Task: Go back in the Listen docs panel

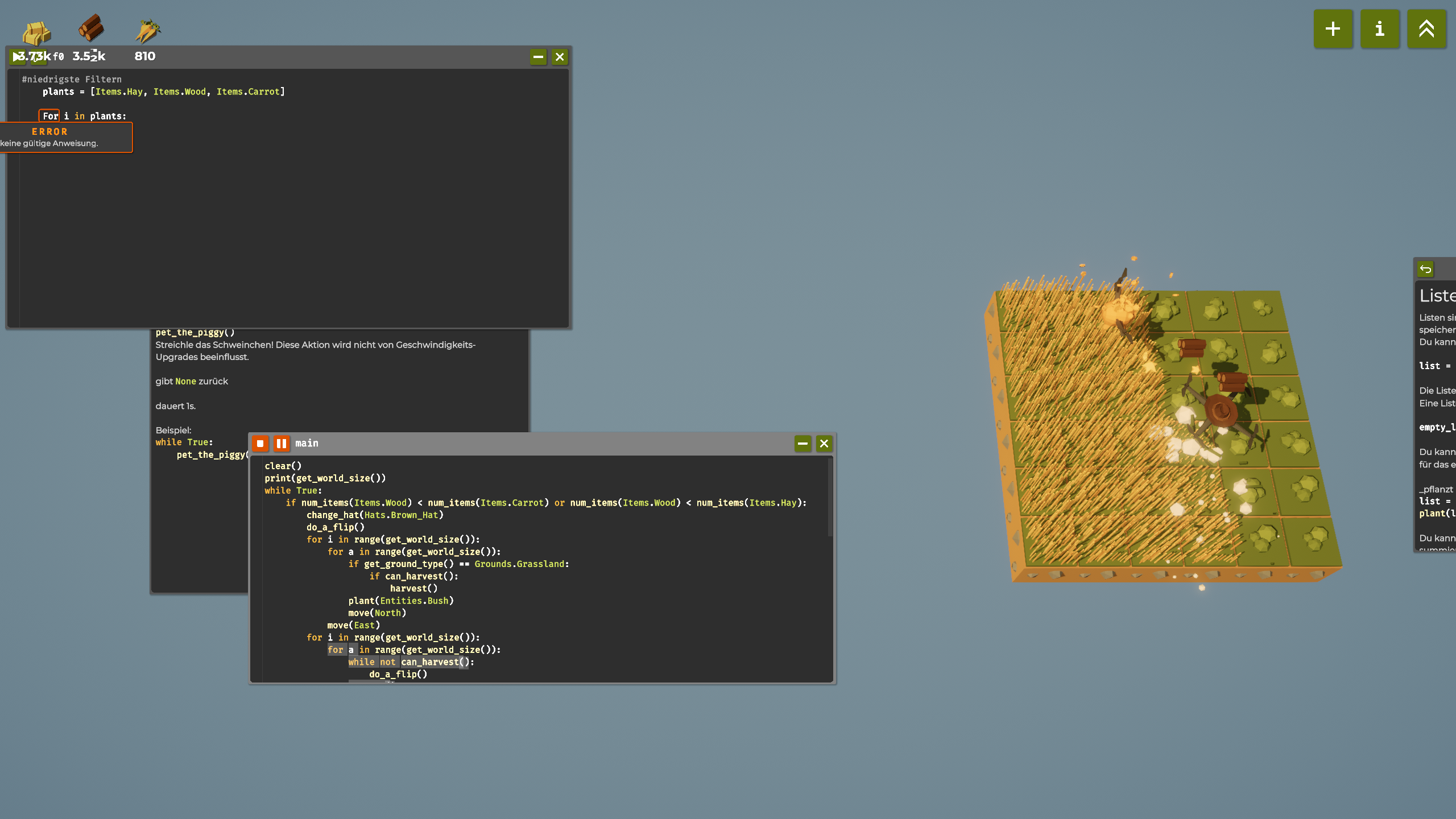Action: (1425, 269)
